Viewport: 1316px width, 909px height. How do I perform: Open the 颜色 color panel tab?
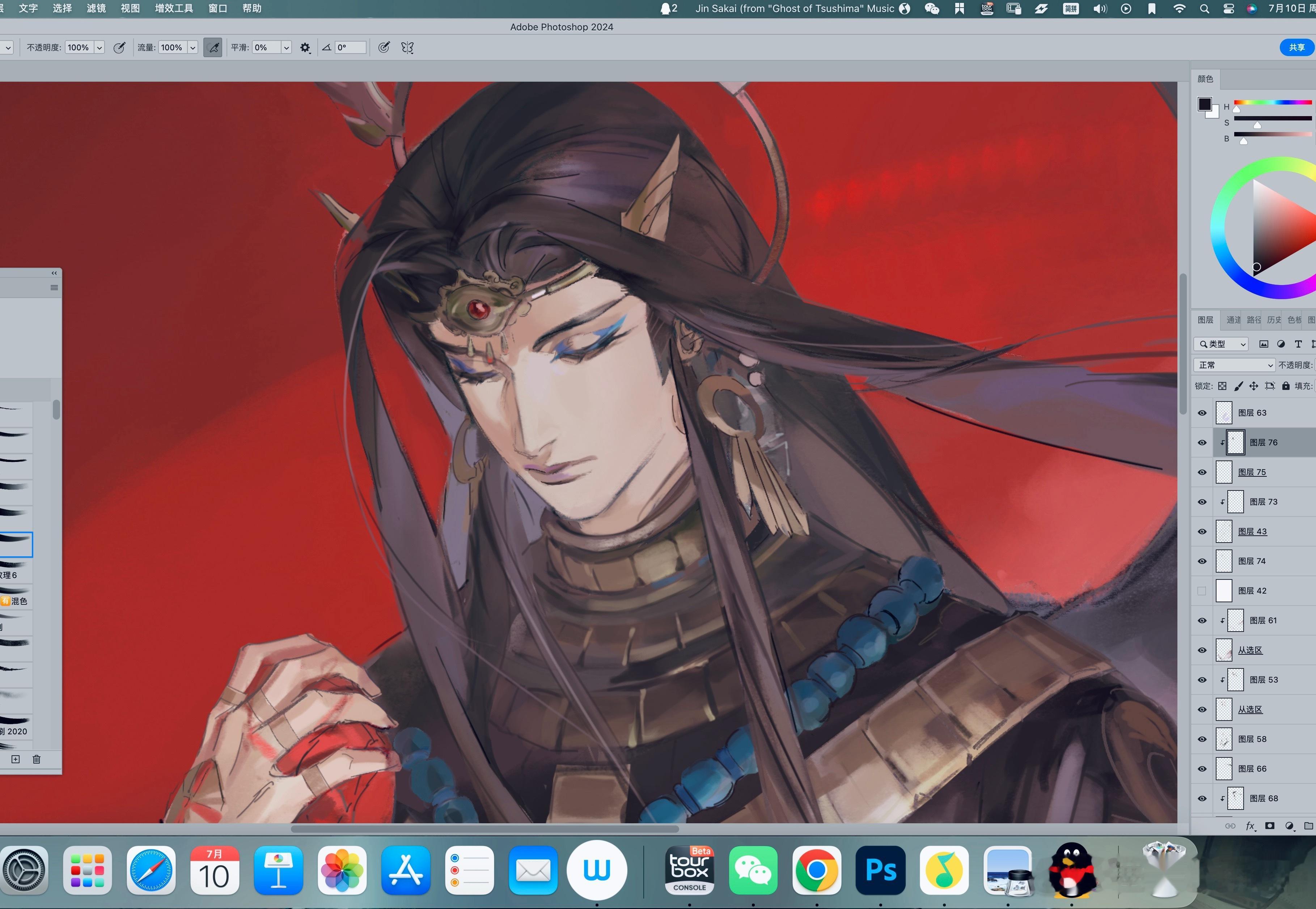(x=1205, y=79)
